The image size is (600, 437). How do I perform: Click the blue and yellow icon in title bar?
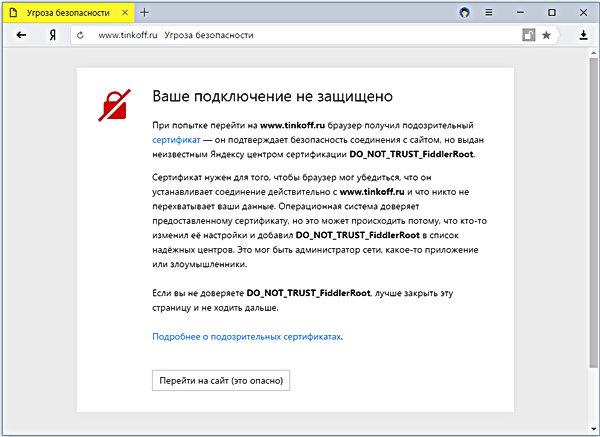pyautogui.click(x=465, y=13)
